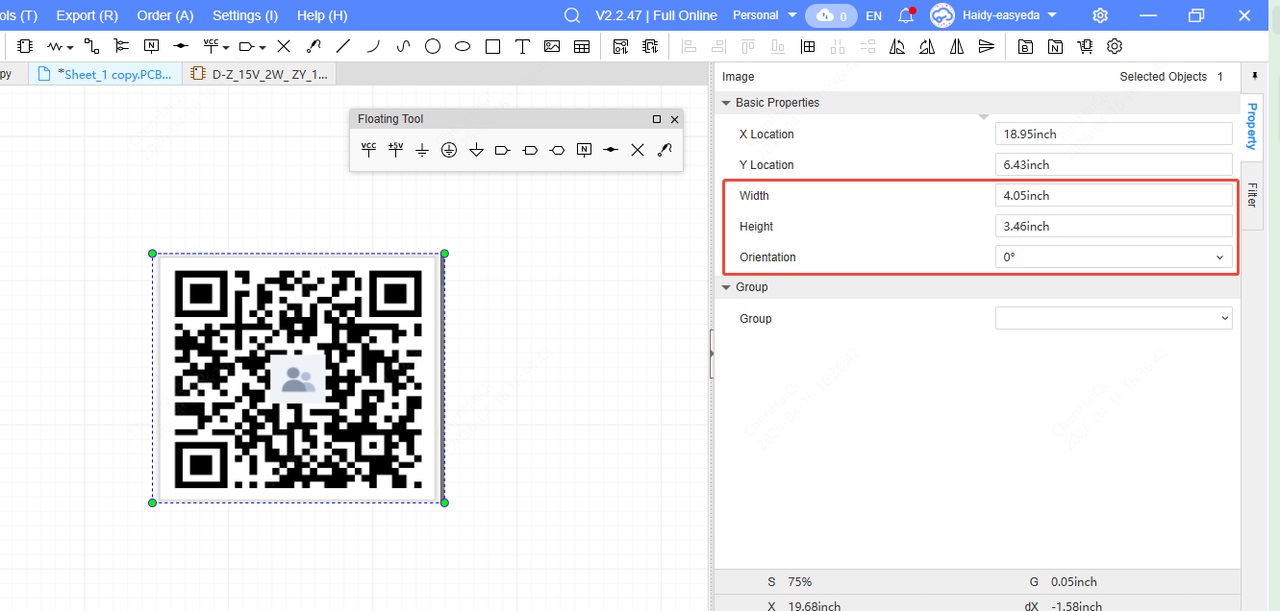Click the search magnifier in title bar
Viewport: 1280px width, 611px height.
click(572, 15)
